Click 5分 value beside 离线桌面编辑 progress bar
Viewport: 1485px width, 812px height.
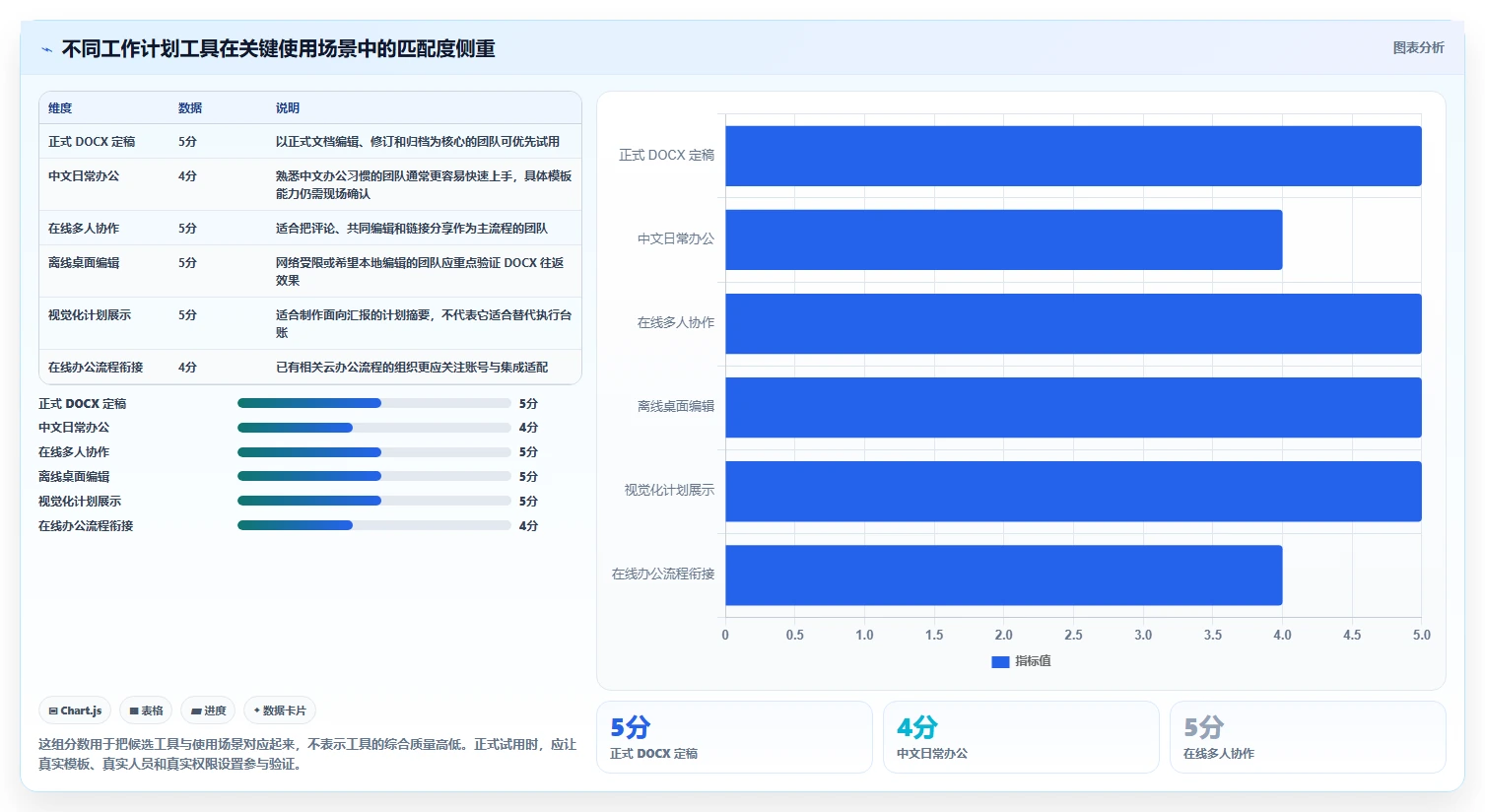[x=528, y=477]
